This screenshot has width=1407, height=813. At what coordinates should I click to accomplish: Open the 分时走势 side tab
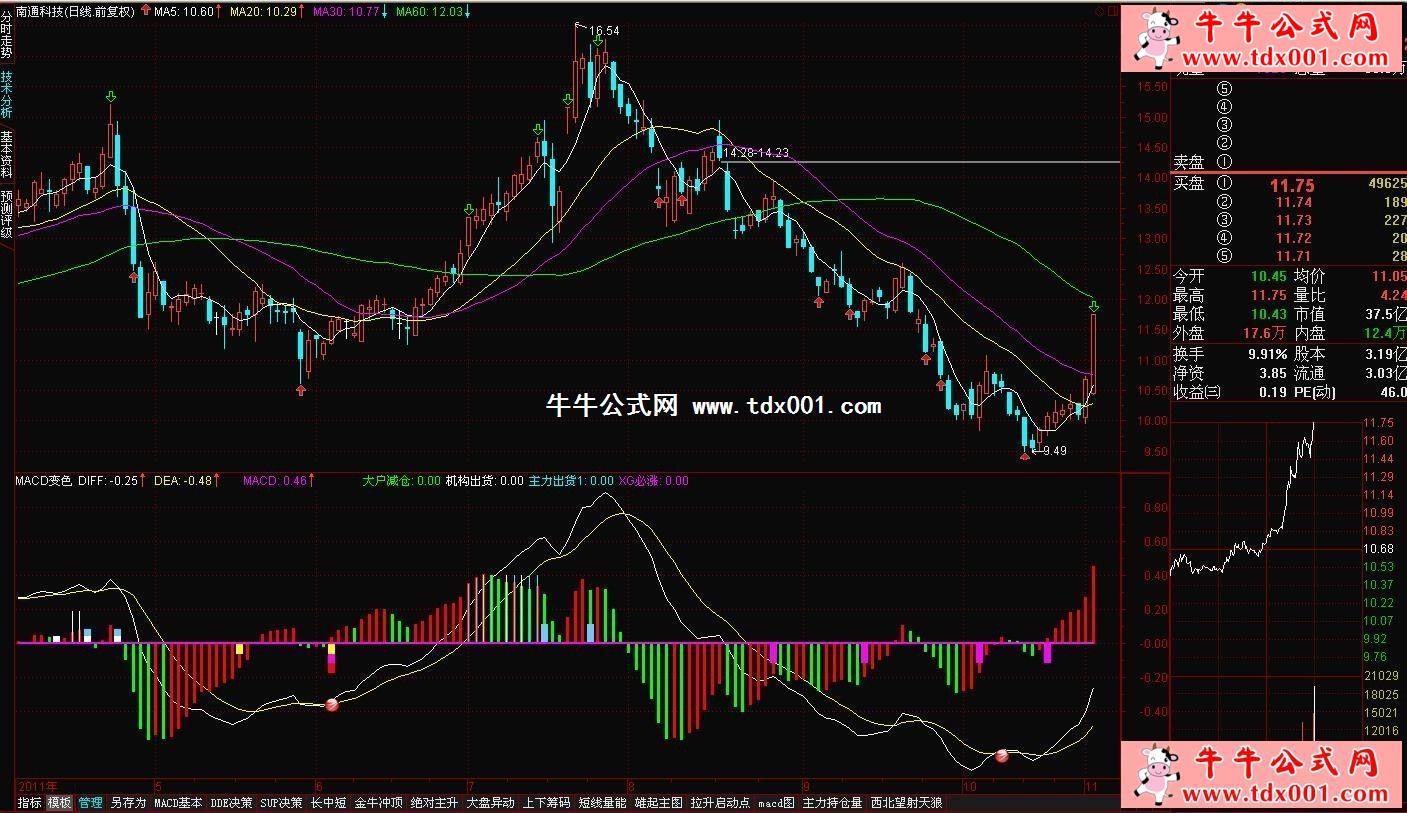(x=7, y=37)
